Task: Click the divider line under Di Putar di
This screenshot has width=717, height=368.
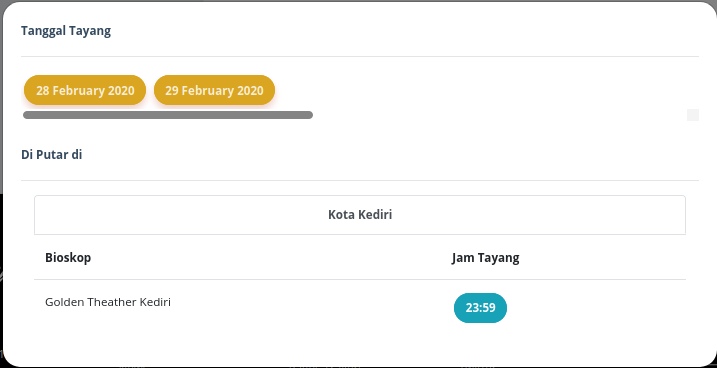Action: coord(360,181)
